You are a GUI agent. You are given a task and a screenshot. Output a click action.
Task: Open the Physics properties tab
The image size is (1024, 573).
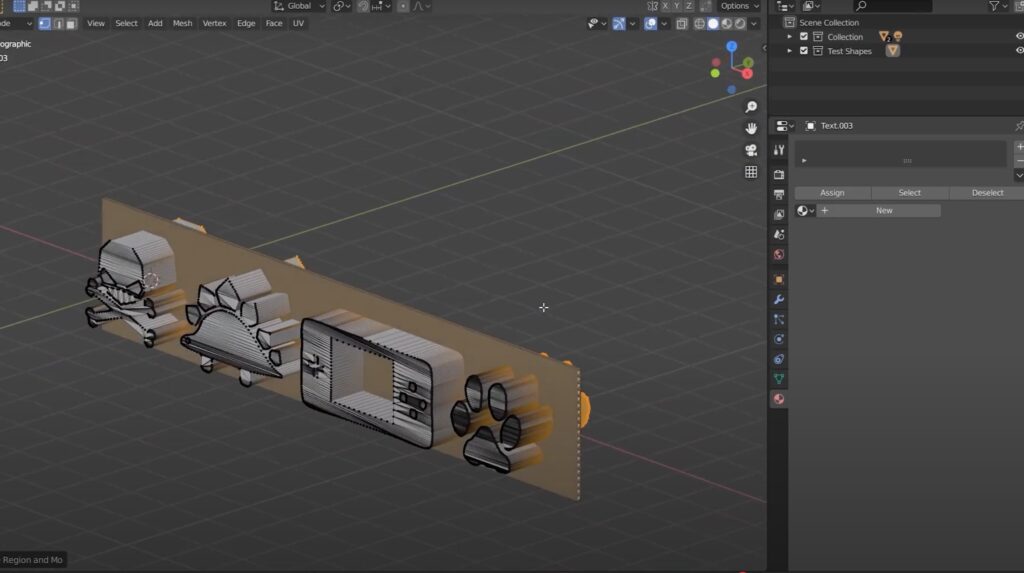point(778,339)
